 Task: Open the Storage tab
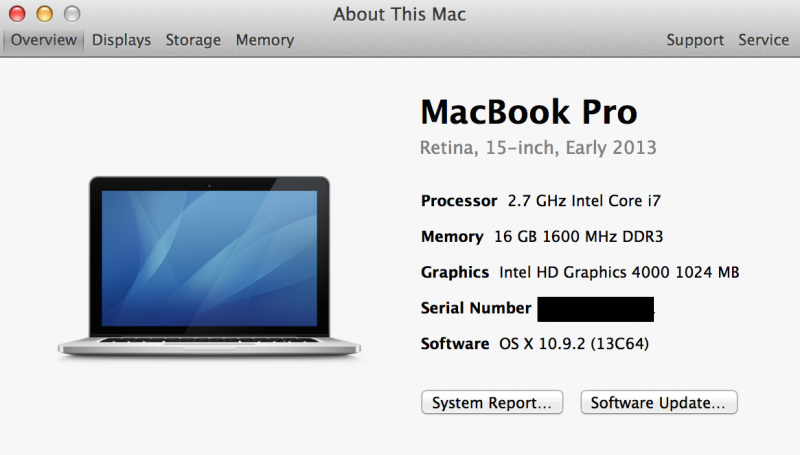[193, 40]
